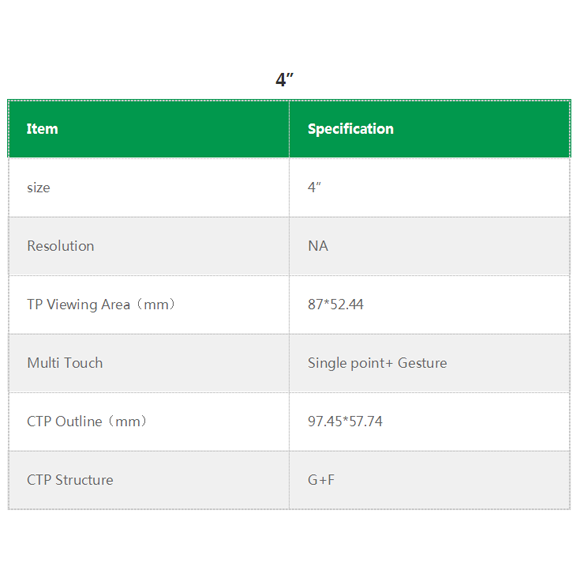Select the Item column header
577x577 pixels.
coord(42,129)
